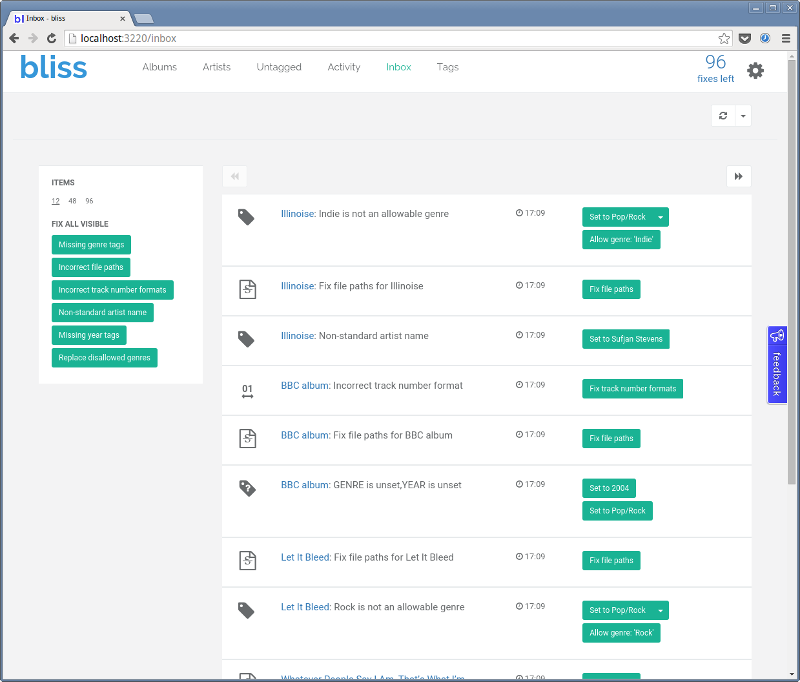Reload the page in browser
The width and height of the screenshot is (800, 682).
click(x=52, y=38)
